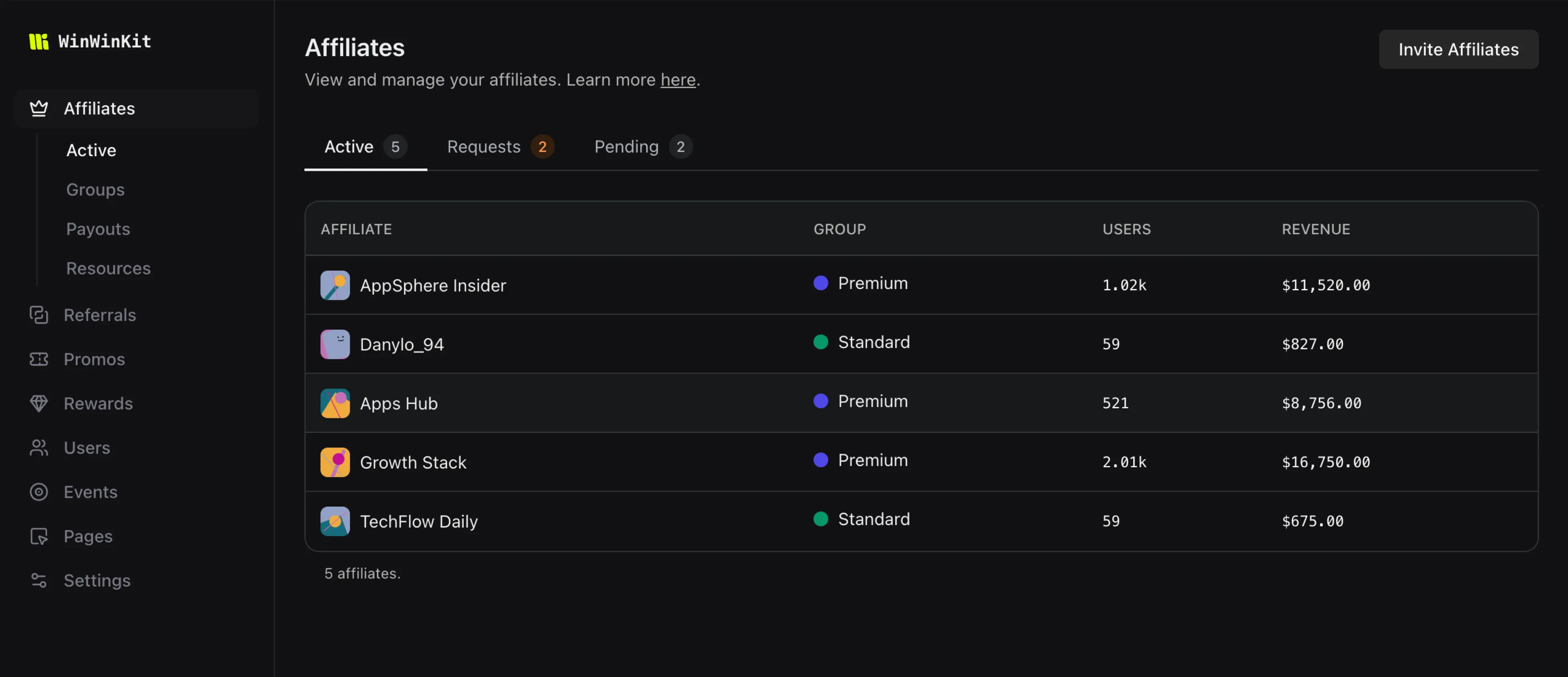
Task: Click the WinWinKit logo
Action: coord(90,41)
